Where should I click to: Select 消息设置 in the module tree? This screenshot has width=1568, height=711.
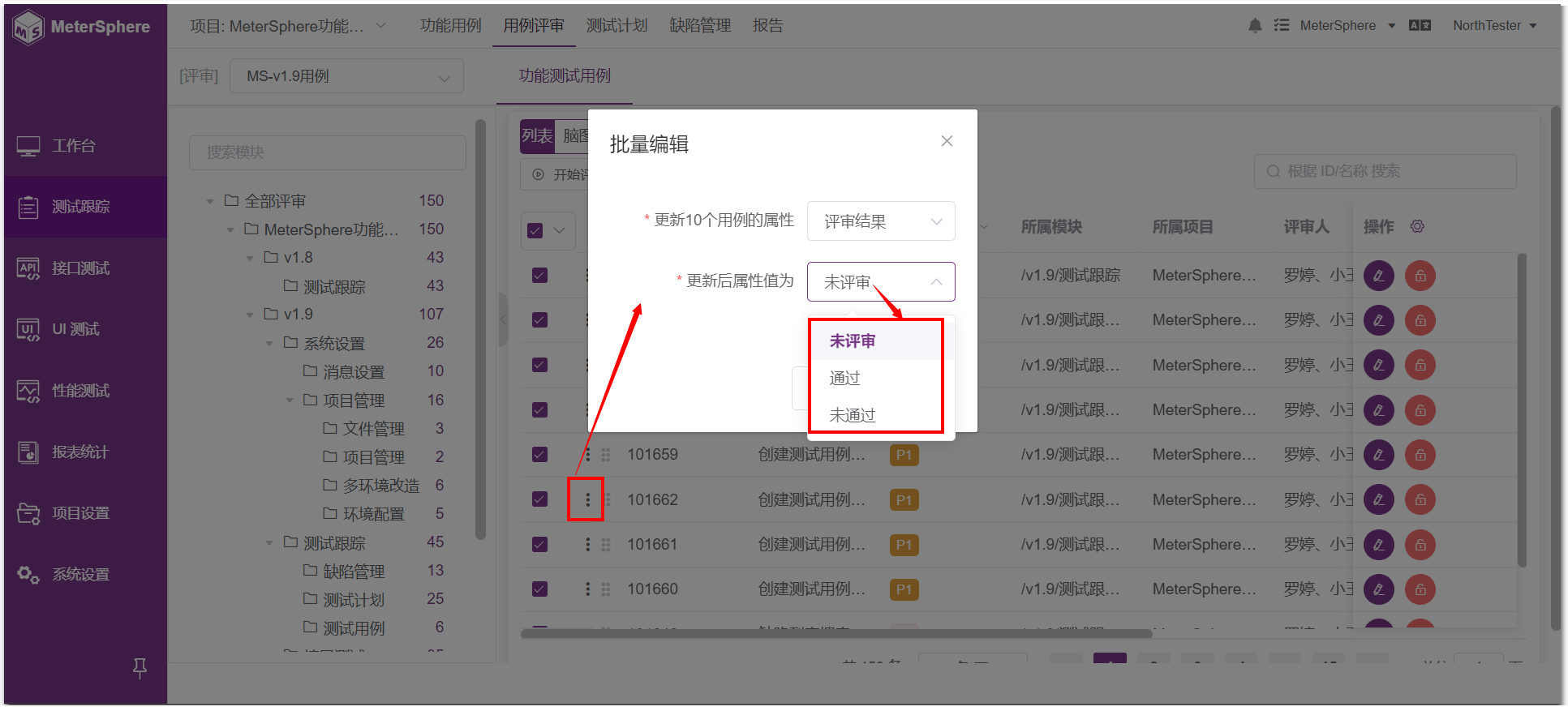[354, 372]
